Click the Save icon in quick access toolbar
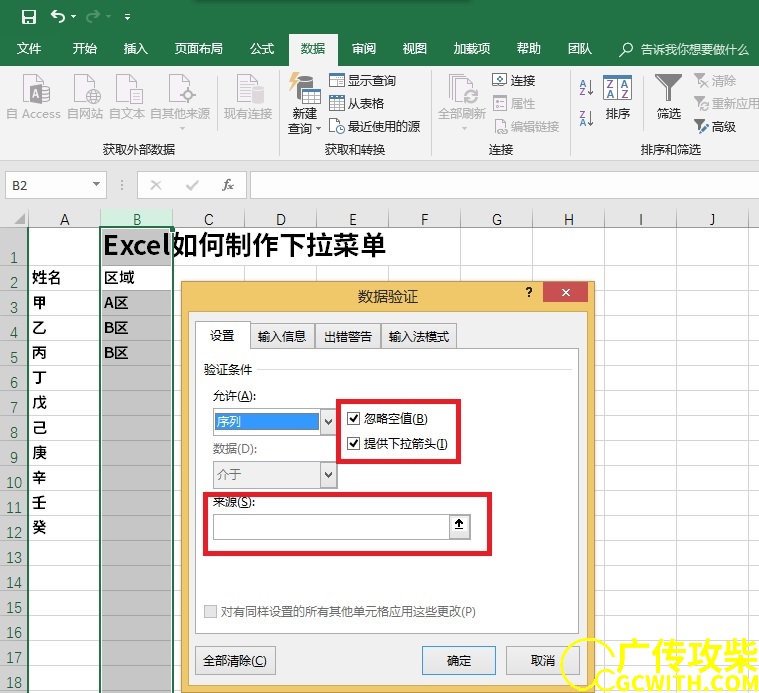Image resolution: width=759 pixels, height=693 pixels. click(x=29, y=17)
